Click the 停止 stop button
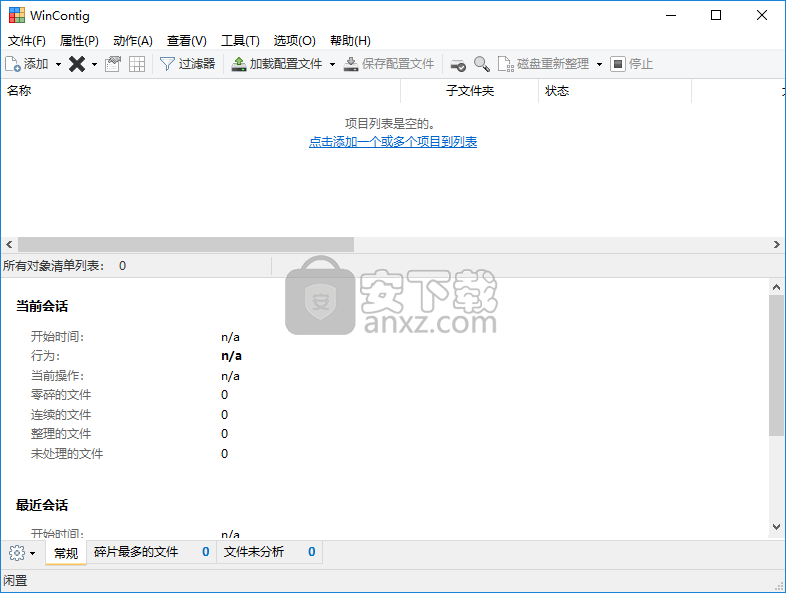The height and width of the screenshot is (593, 786). tap(632, 64)
